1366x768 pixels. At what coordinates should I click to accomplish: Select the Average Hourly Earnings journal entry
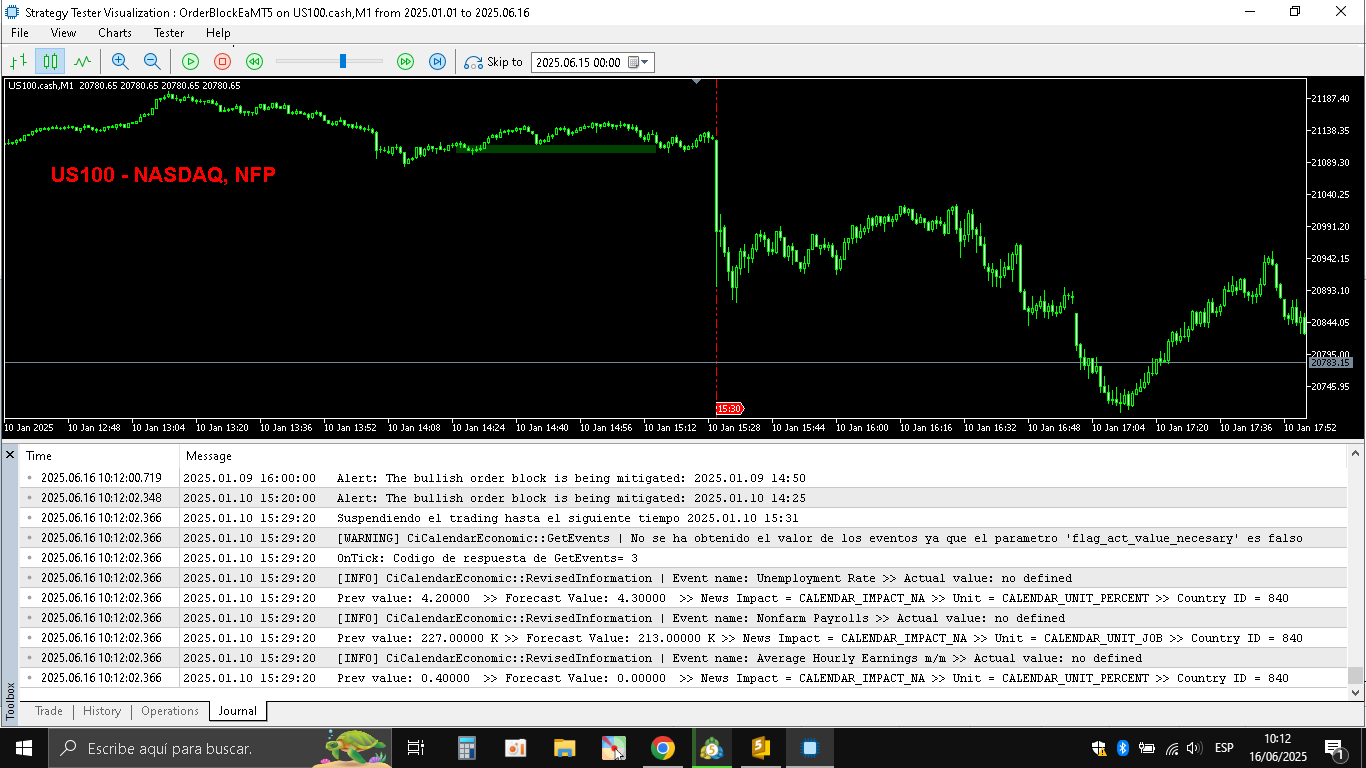pos(683,658)
